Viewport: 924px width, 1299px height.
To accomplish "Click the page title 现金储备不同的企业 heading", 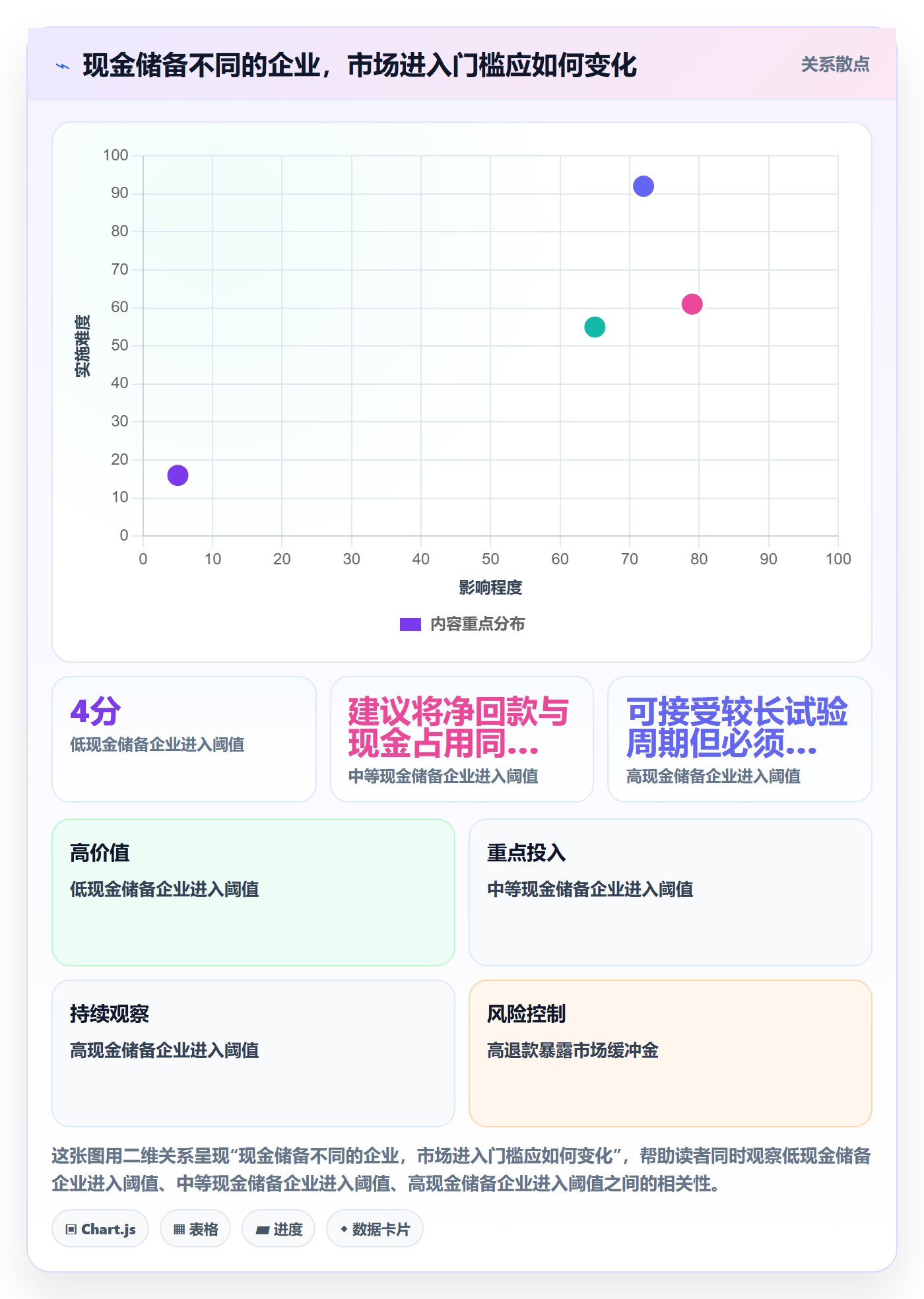I will [360, 65].
